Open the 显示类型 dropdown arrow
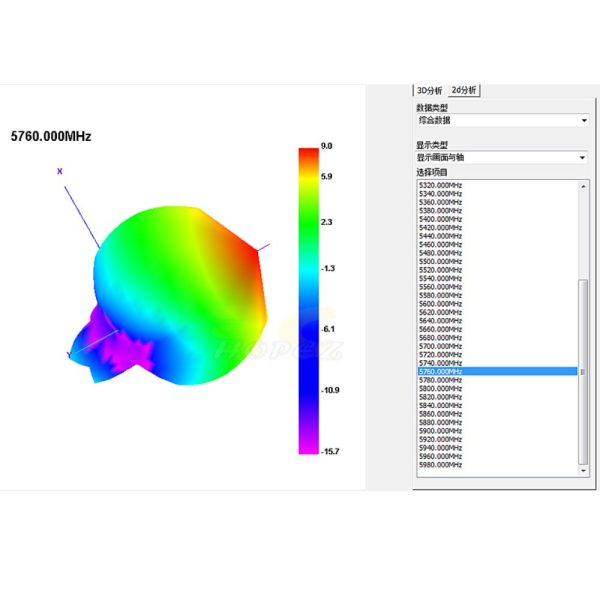This screenshot has height=600, width=600. point(582,158)
